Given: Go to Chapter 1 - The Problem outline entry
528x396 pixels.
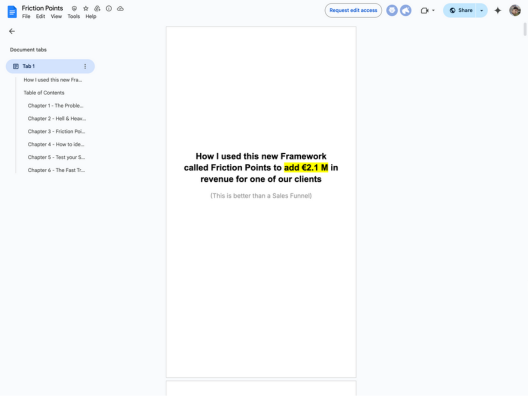Looking at the screenshot, I should [x=56, y=106].
